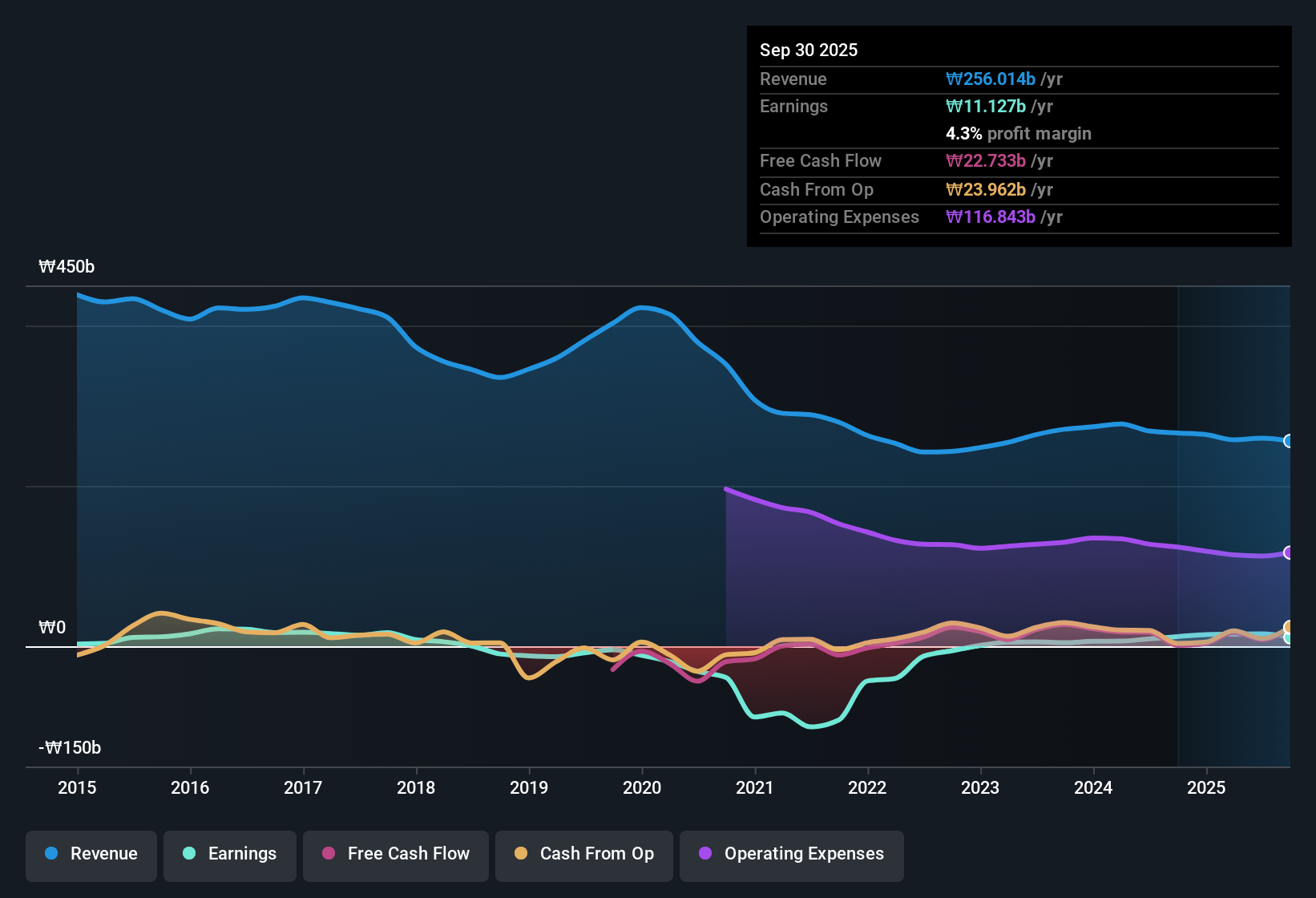Toggle the Operating Expenses series visibility

pyautogui.click(x=791, y=854)
